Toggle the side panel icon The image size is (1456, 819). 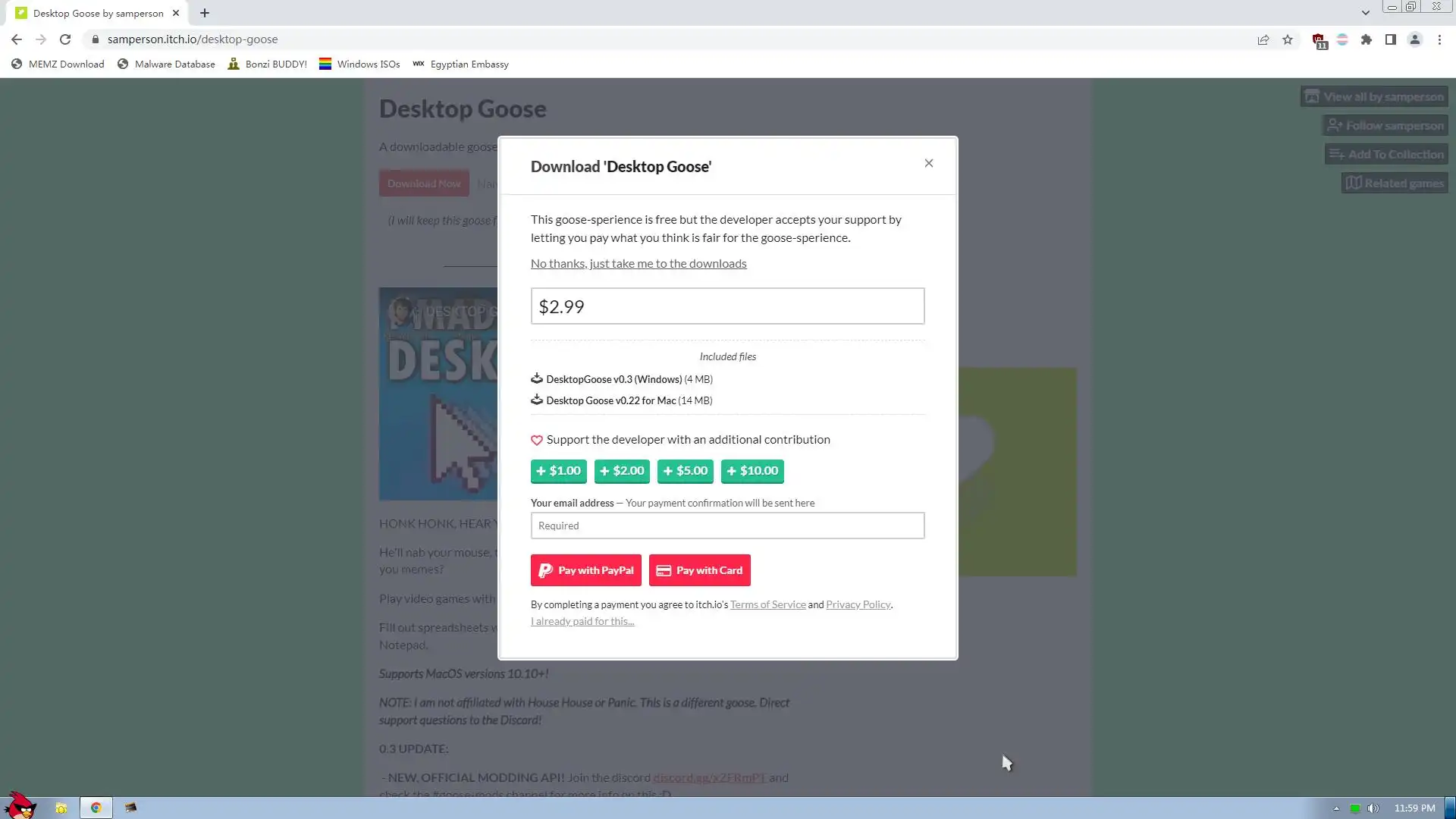(x=1391, y=39)
